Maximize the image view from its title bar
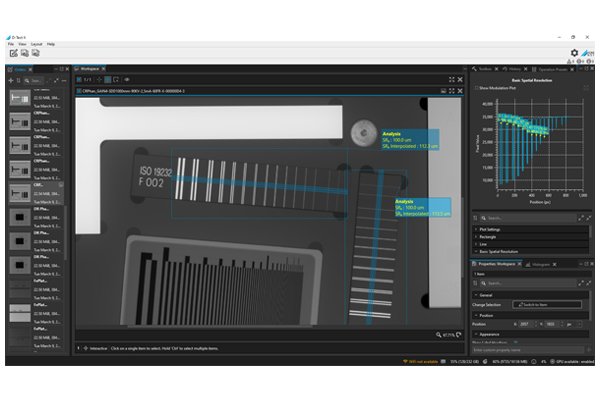600x400 pixels. (x=452, y=91)
